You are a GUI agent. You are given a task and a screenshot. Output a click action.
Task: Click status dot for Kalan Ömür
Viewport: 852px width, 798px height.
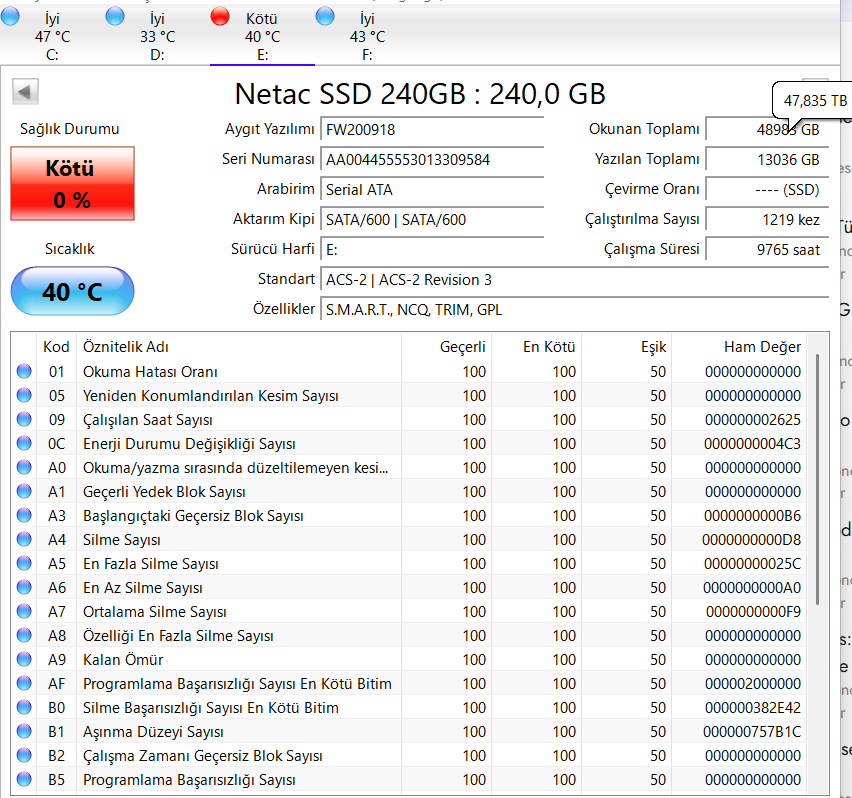click(x=24, y=659)
